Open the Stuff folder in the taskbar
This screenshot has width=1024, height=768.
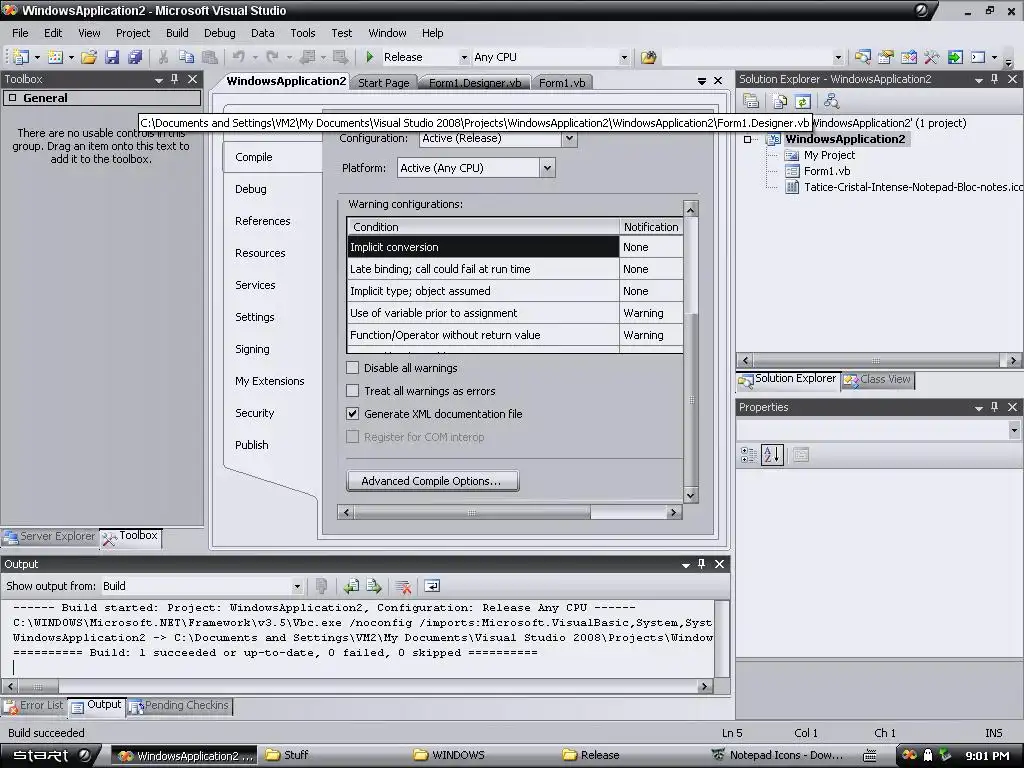(287, 755)
